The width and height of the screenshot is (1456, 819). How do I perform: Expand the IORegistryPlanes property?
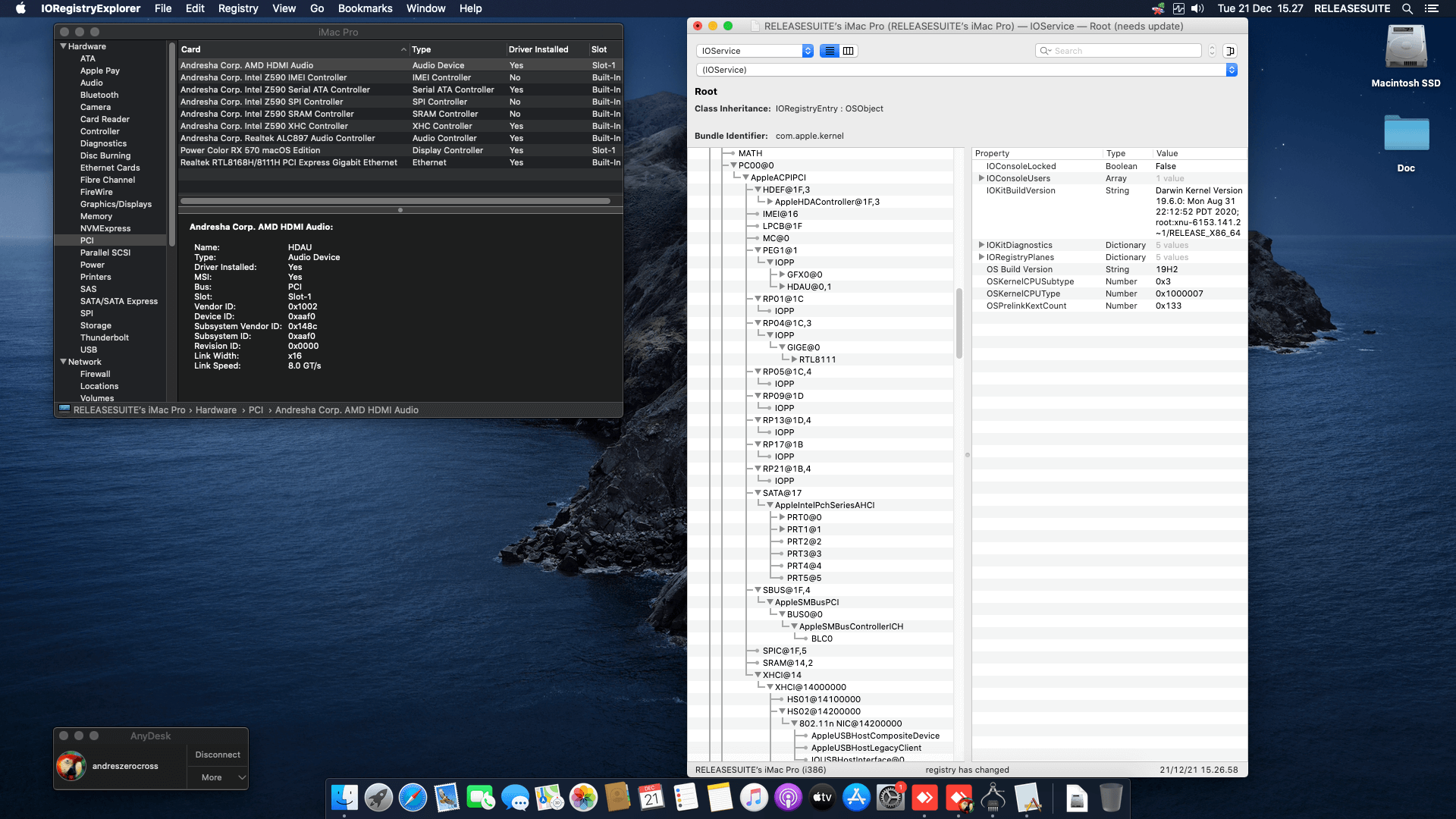tap(981, 257)
